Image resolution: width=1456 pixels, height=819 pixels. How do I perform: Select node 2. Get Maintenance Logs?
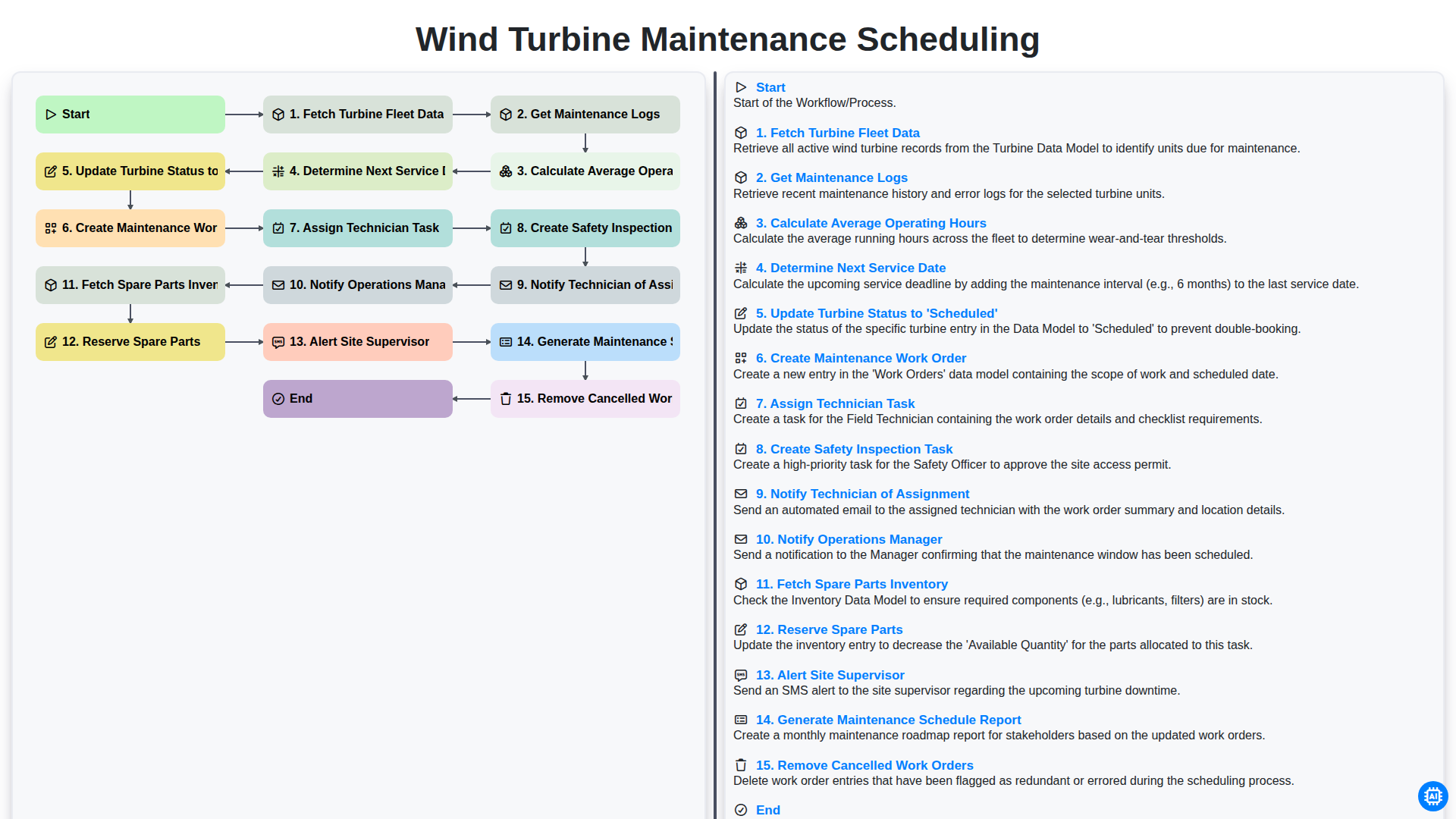[585, 115]
